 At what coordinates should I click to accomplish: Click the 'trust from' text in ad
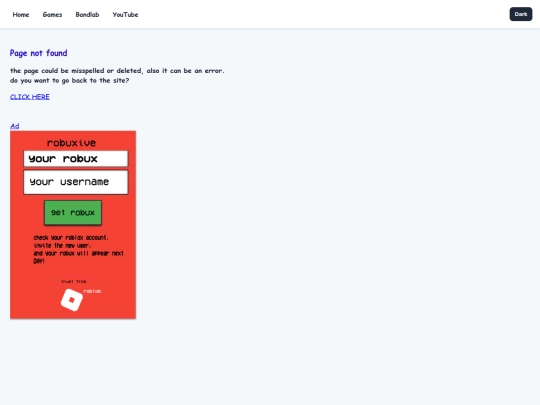point(74,281)
